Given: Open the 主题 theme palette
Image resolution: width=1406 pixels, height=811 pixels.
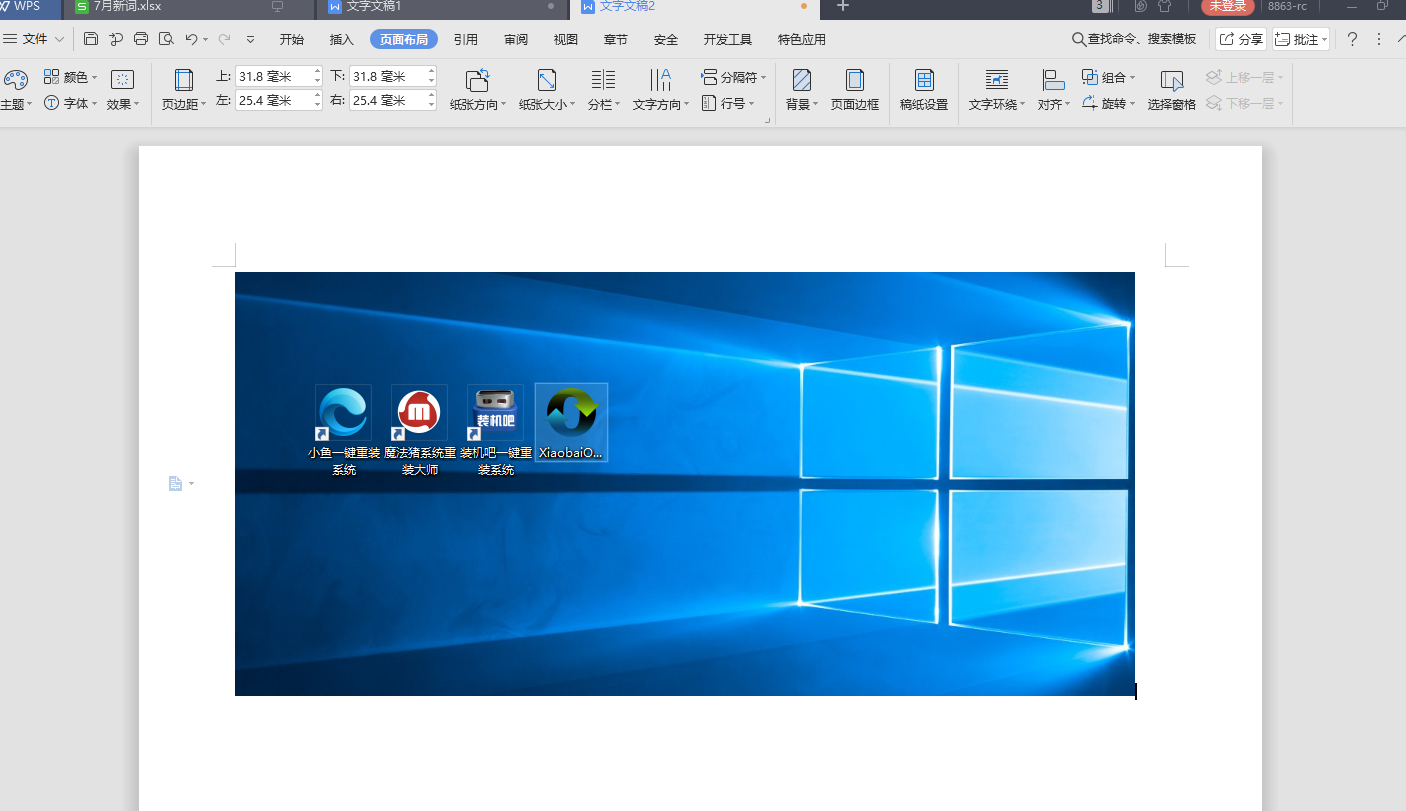Looking at the screenshot, I should [15, 89].
